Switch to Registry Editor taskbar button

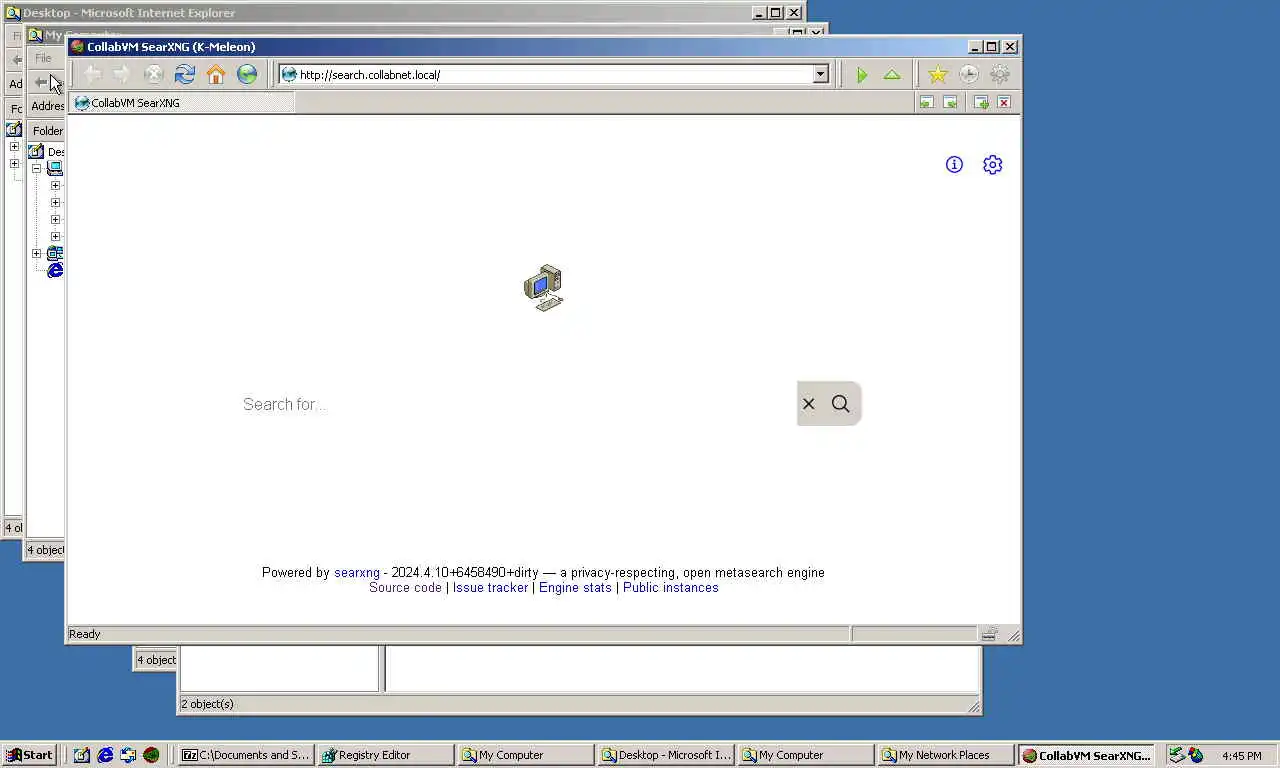[x=385, y=755]
